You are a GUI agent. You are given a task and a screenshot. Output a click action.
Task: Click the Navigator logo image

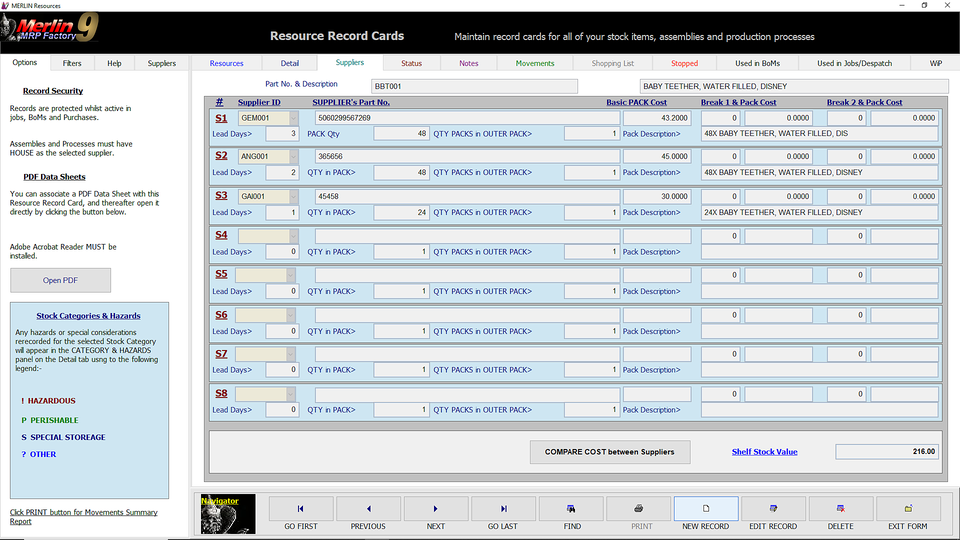(228, 514)
